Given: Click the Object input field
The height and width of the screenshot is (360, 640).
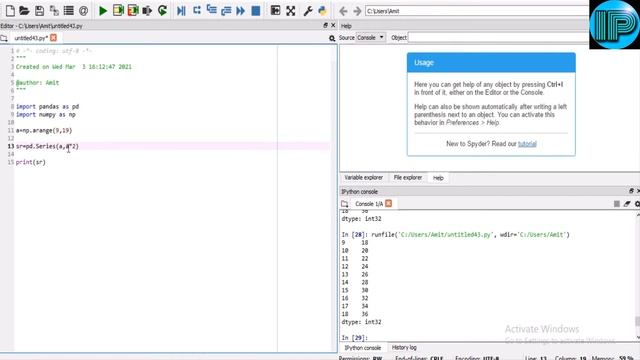Looking at the screenshot, I should pyautogui.click(x=498, y=38).
